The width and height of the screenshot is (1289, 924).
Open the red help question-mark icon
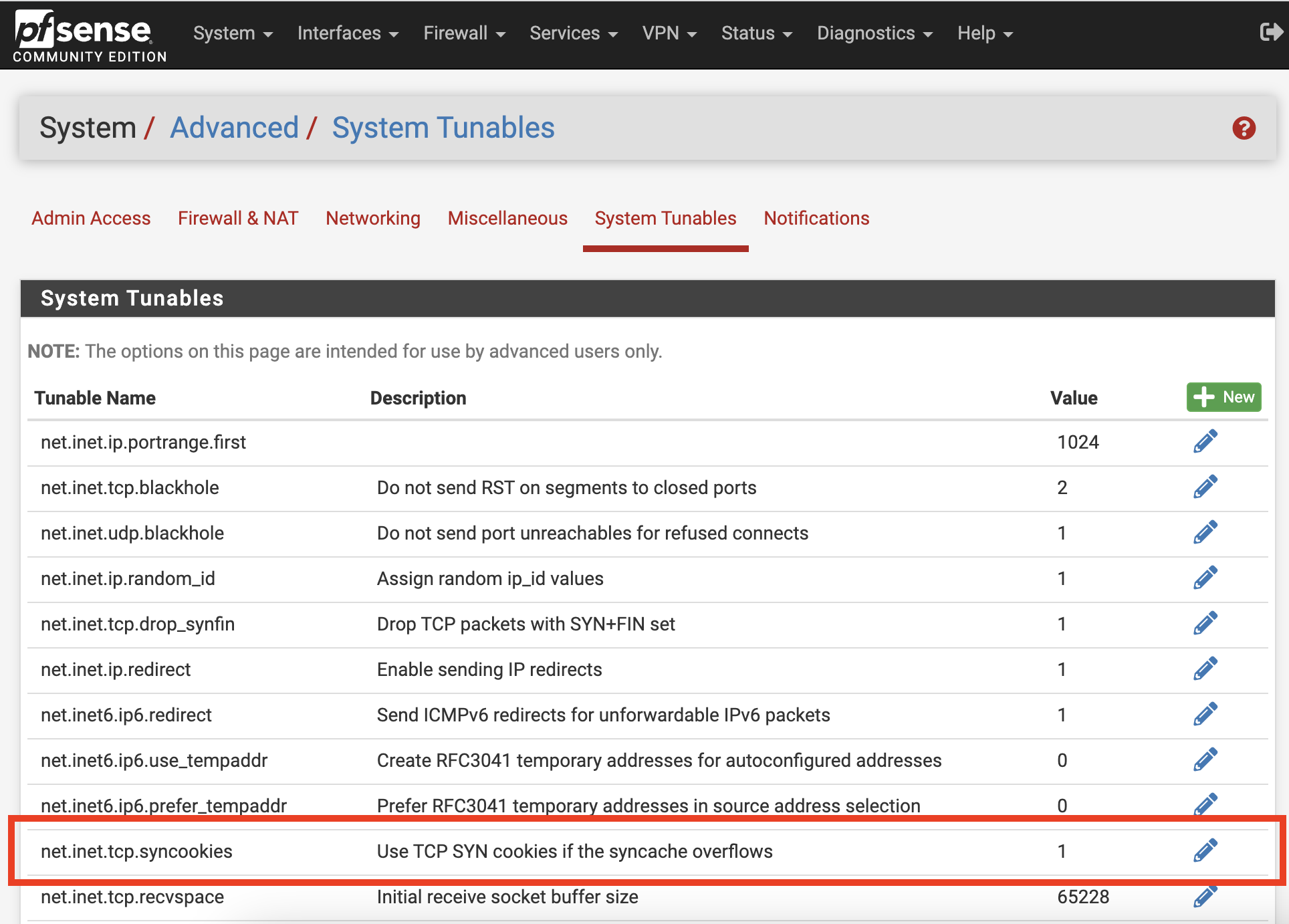[1244, 128]
